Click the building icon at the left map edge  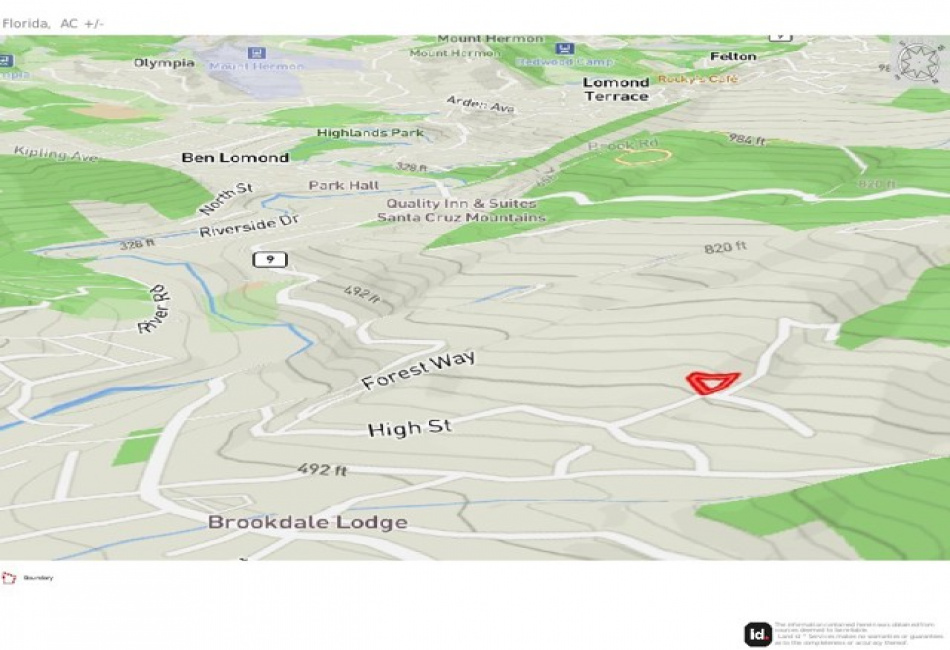5,61
